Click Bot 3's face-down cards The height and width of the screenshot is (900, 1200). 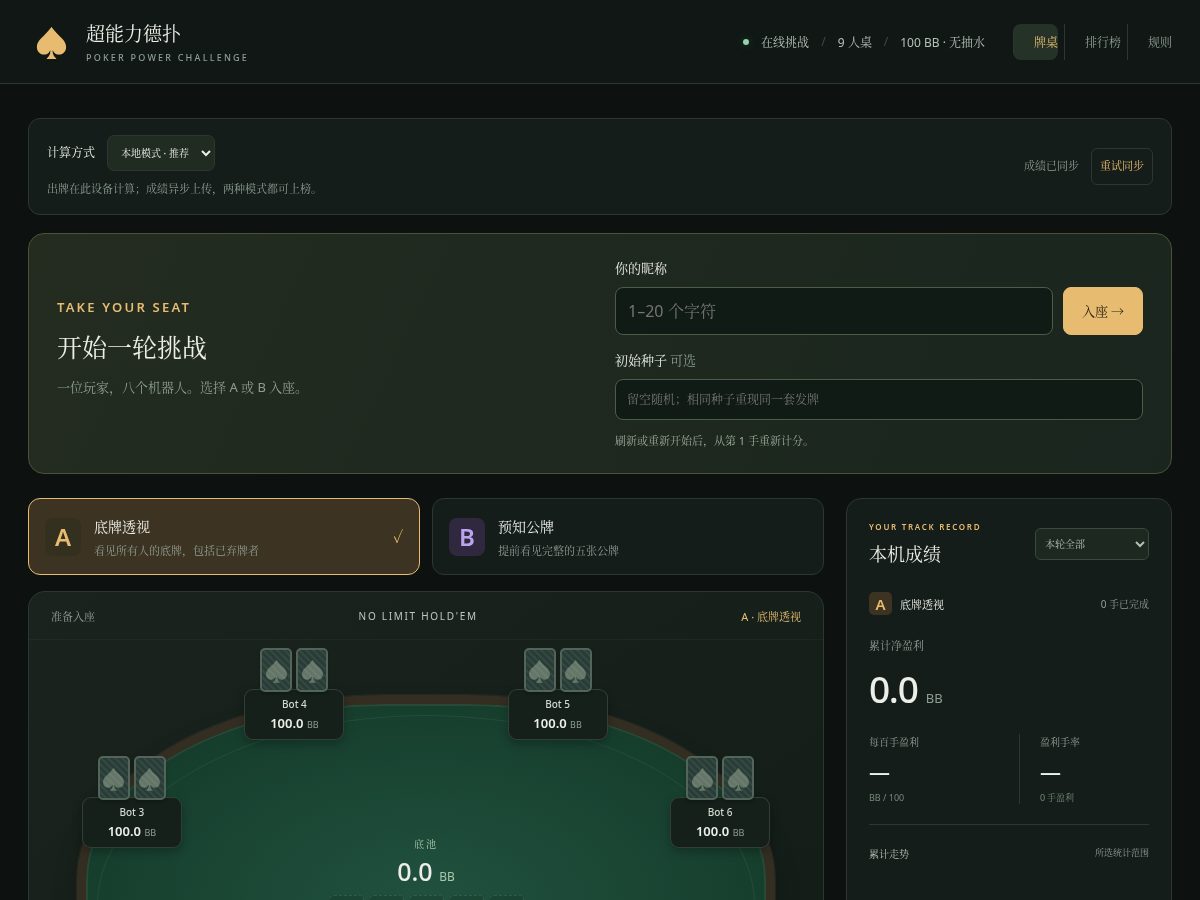pos(132,778)
